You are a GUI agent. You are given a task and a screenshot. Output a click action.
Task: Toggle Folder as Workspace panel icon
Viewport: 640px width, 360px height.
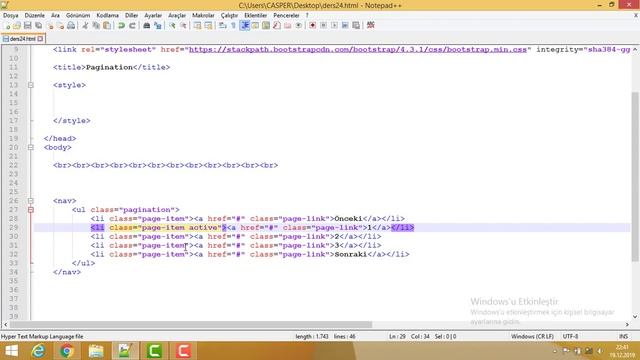[288, 25]
